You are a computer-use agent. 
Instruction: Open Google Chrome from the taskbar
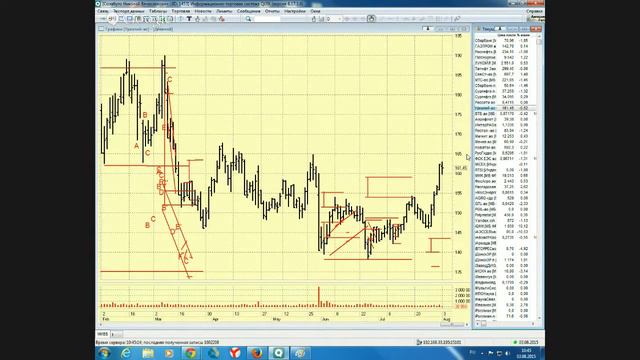click(x=191, y=353)
